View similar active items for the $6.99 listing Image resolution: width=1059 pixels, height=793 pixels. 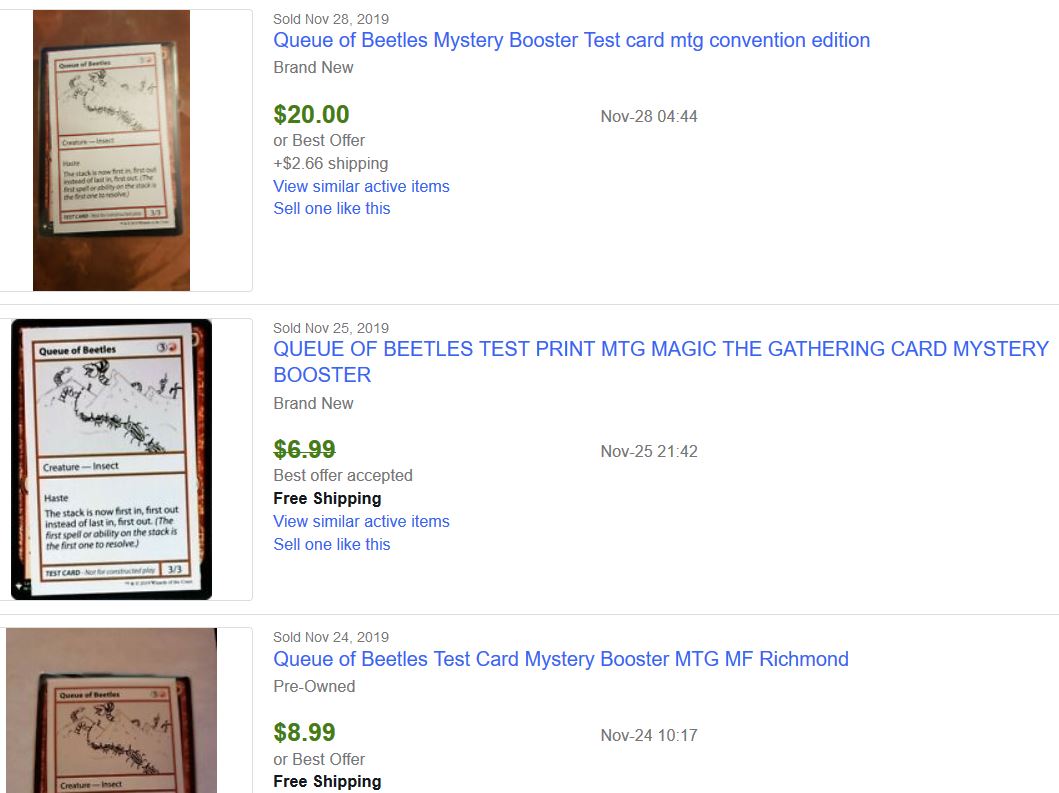click(x=361, y=521)
